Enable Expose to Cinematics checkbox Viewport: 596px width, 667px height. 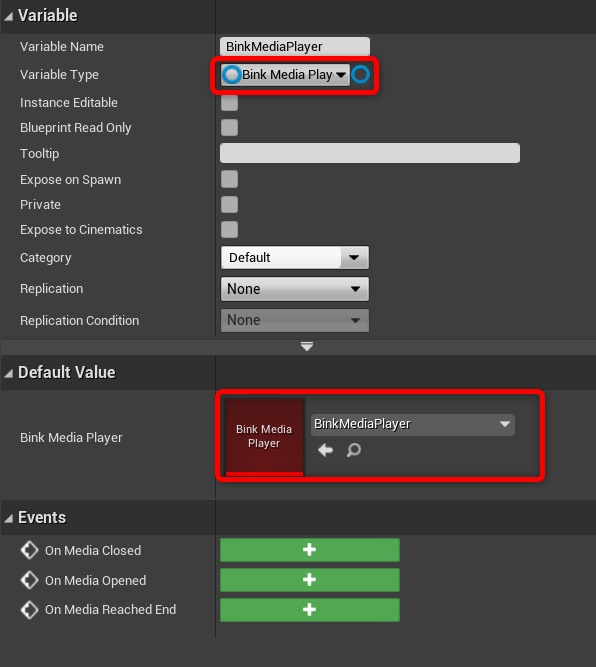[229, 230]
